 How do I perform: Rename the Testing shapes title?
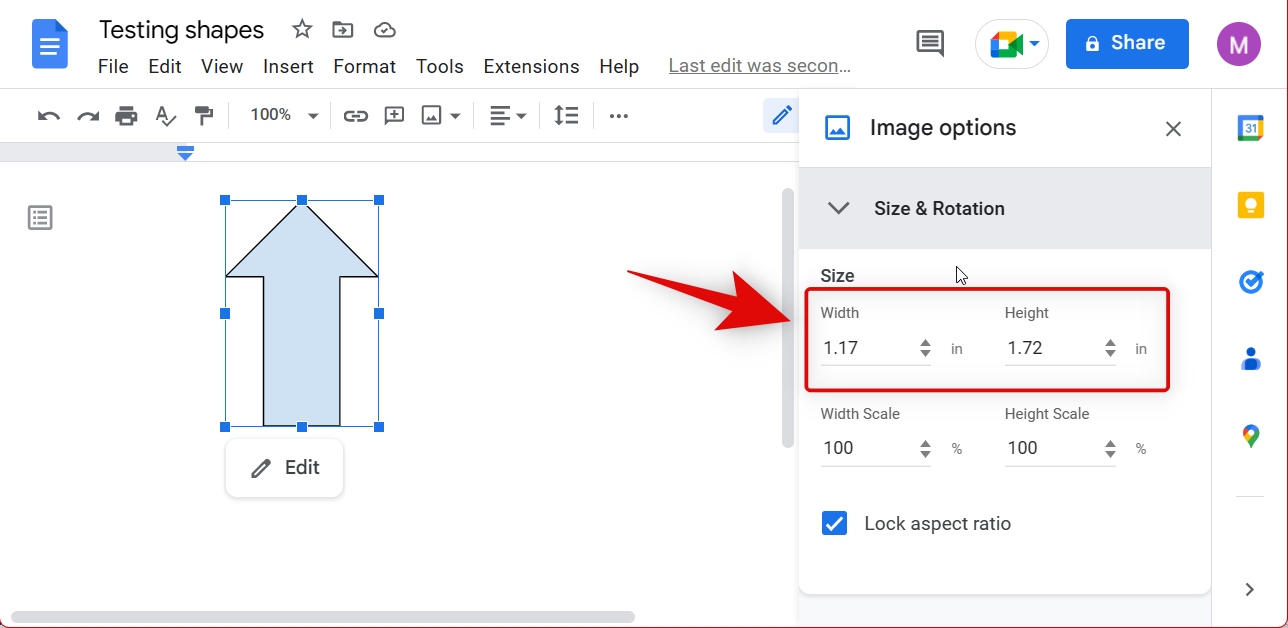pos(182,30)
